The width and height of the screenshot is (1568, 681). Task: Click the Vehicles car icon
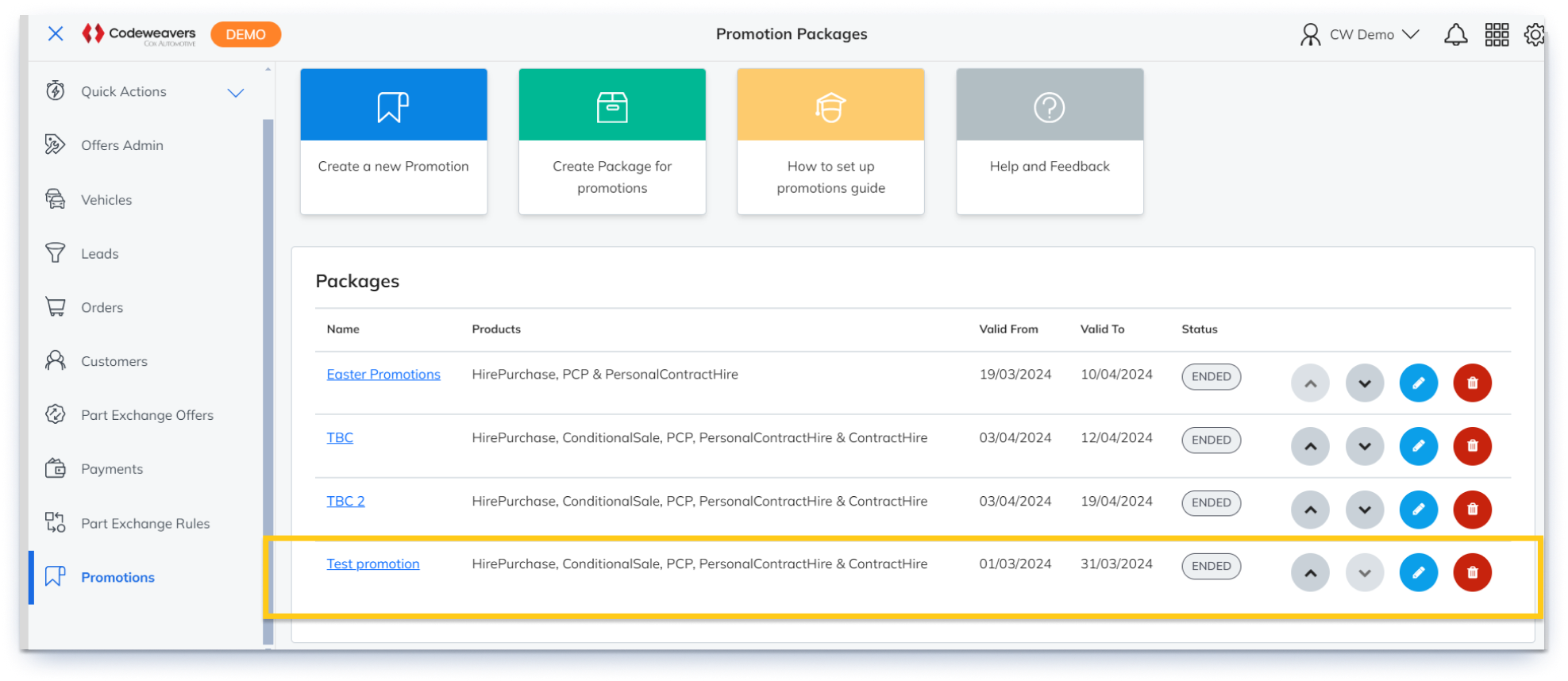[x=55, y=198]
